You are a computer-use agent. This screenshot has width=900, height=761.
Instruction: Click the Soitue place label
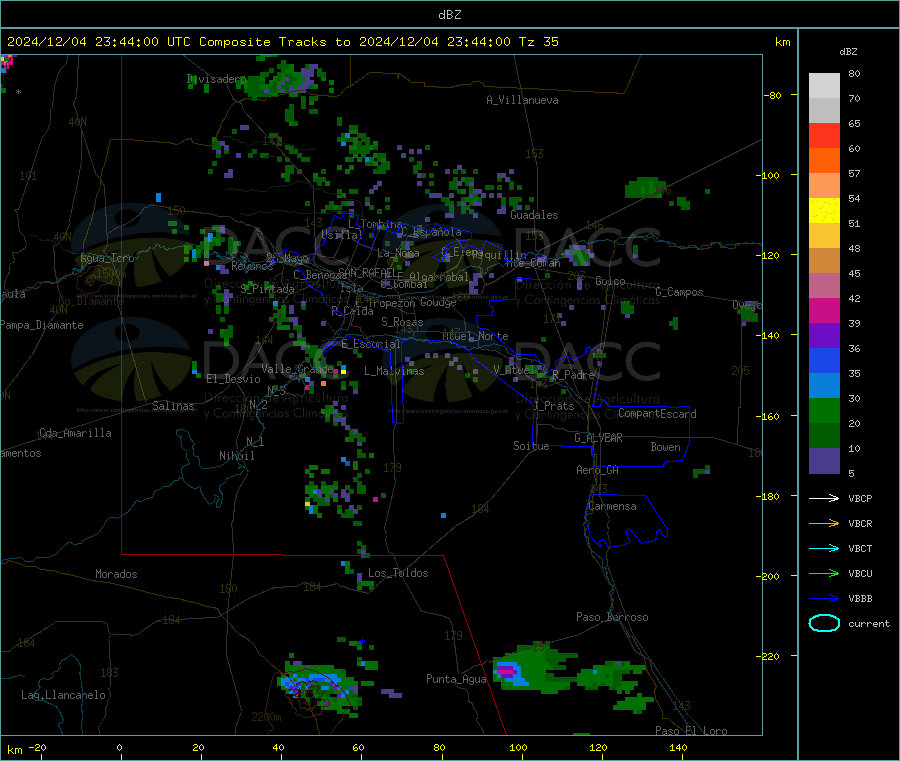pos(531,446)
